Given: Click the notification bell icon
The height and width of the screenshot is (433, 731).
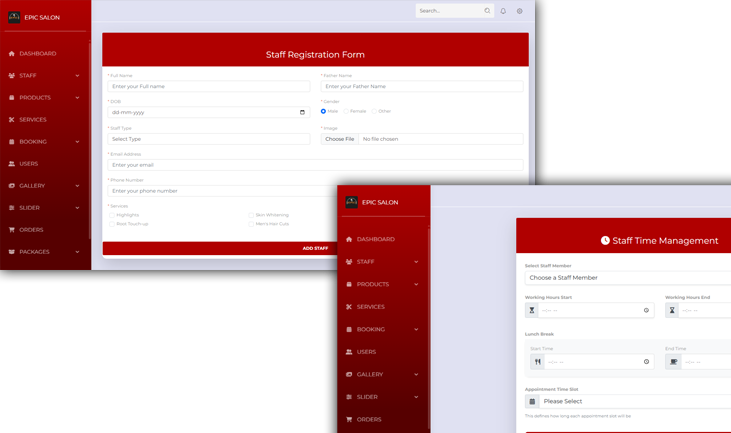Looking at the screenshot, I should pos(503,11).
